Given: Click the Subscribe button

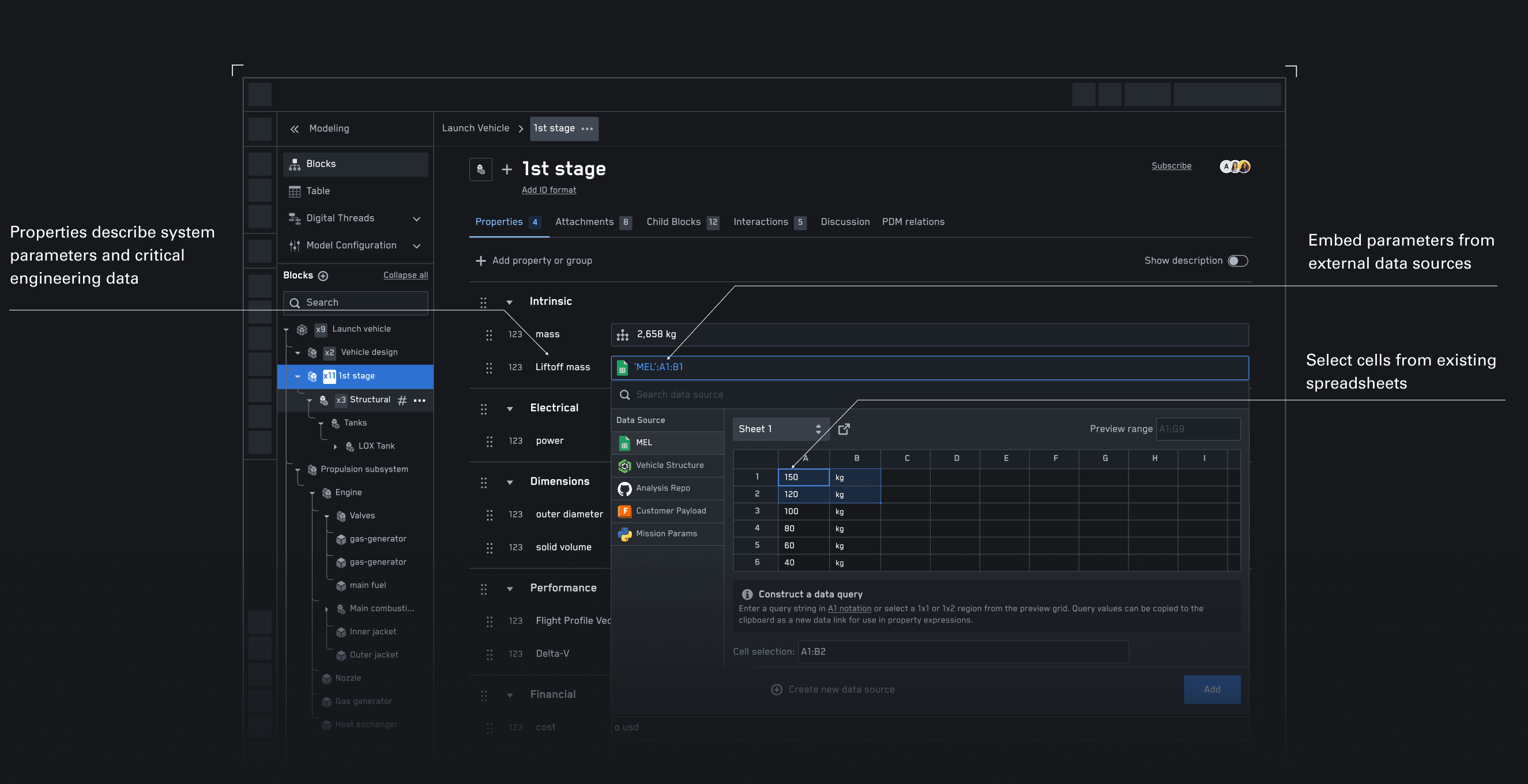Looking at the screenshot, I should pyautogui.click(x=1171, y=166).
